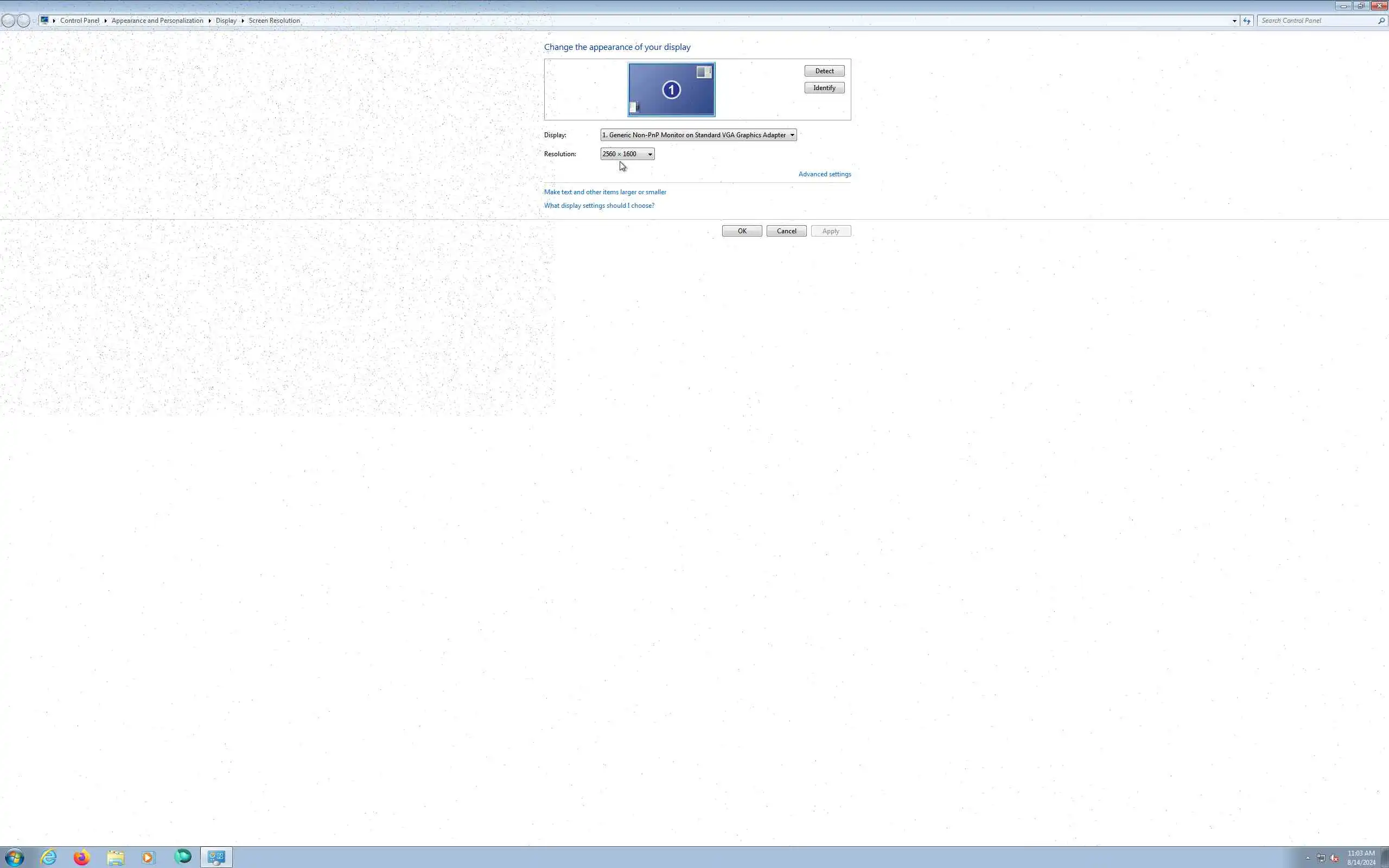Open Firefox from the taskbar
This screenshot has width=1389, height=868.
point(81,857)
